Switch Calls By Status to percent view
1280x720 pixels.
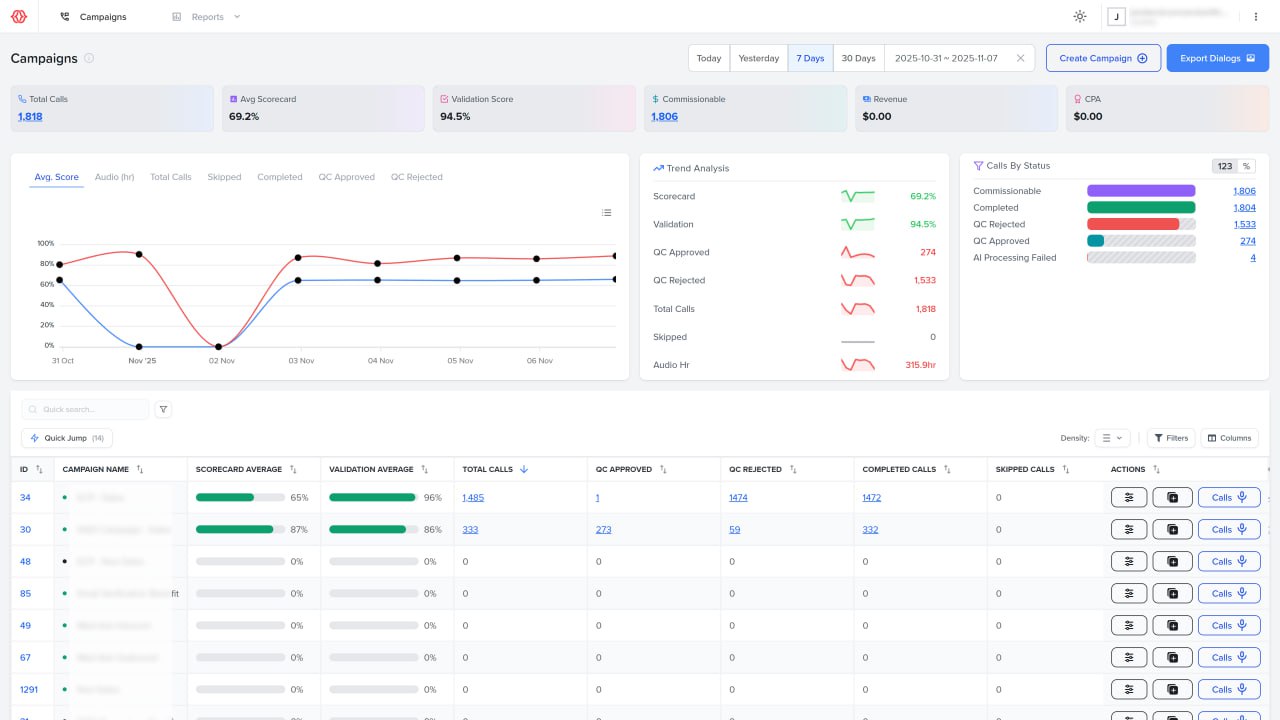(x=1246, y=166)
